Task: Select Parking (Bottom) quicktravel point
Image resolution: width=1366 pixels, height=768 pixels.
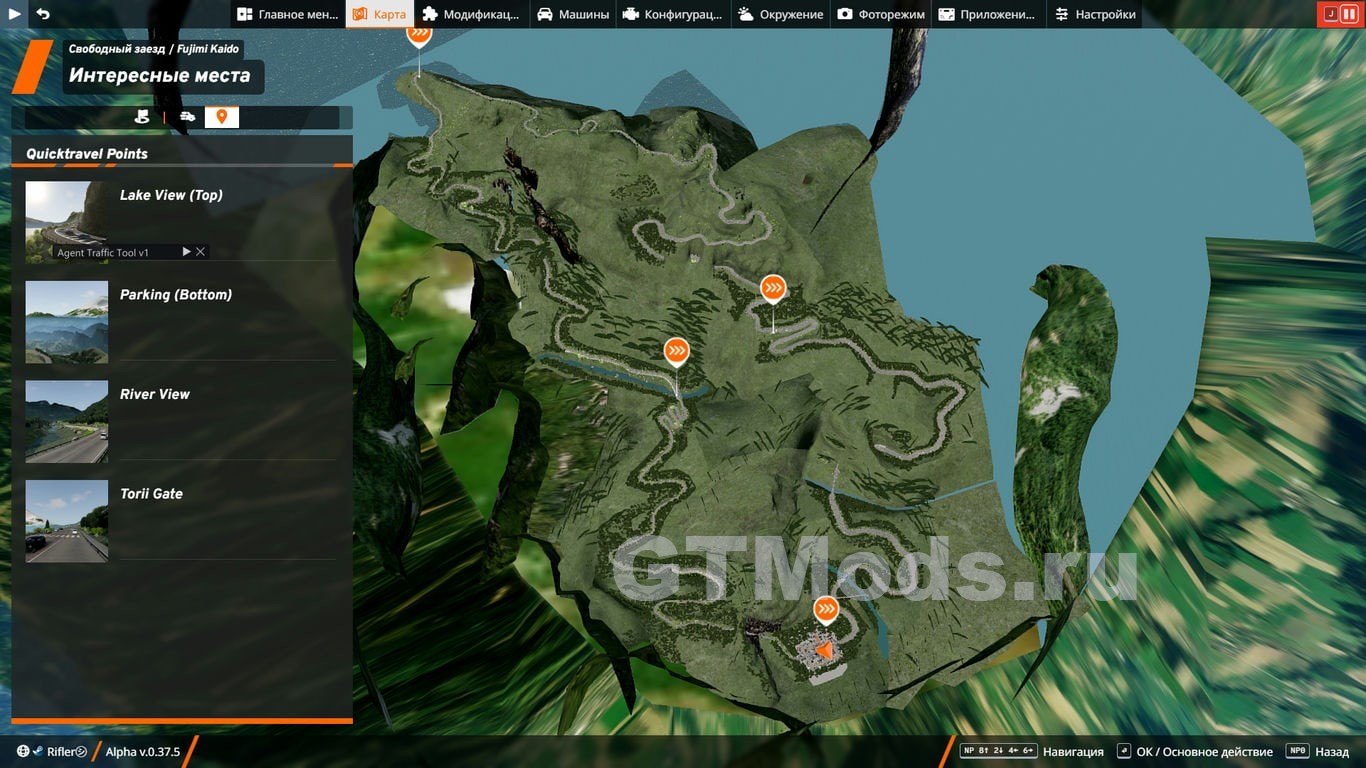Action: tap(181, 321)
